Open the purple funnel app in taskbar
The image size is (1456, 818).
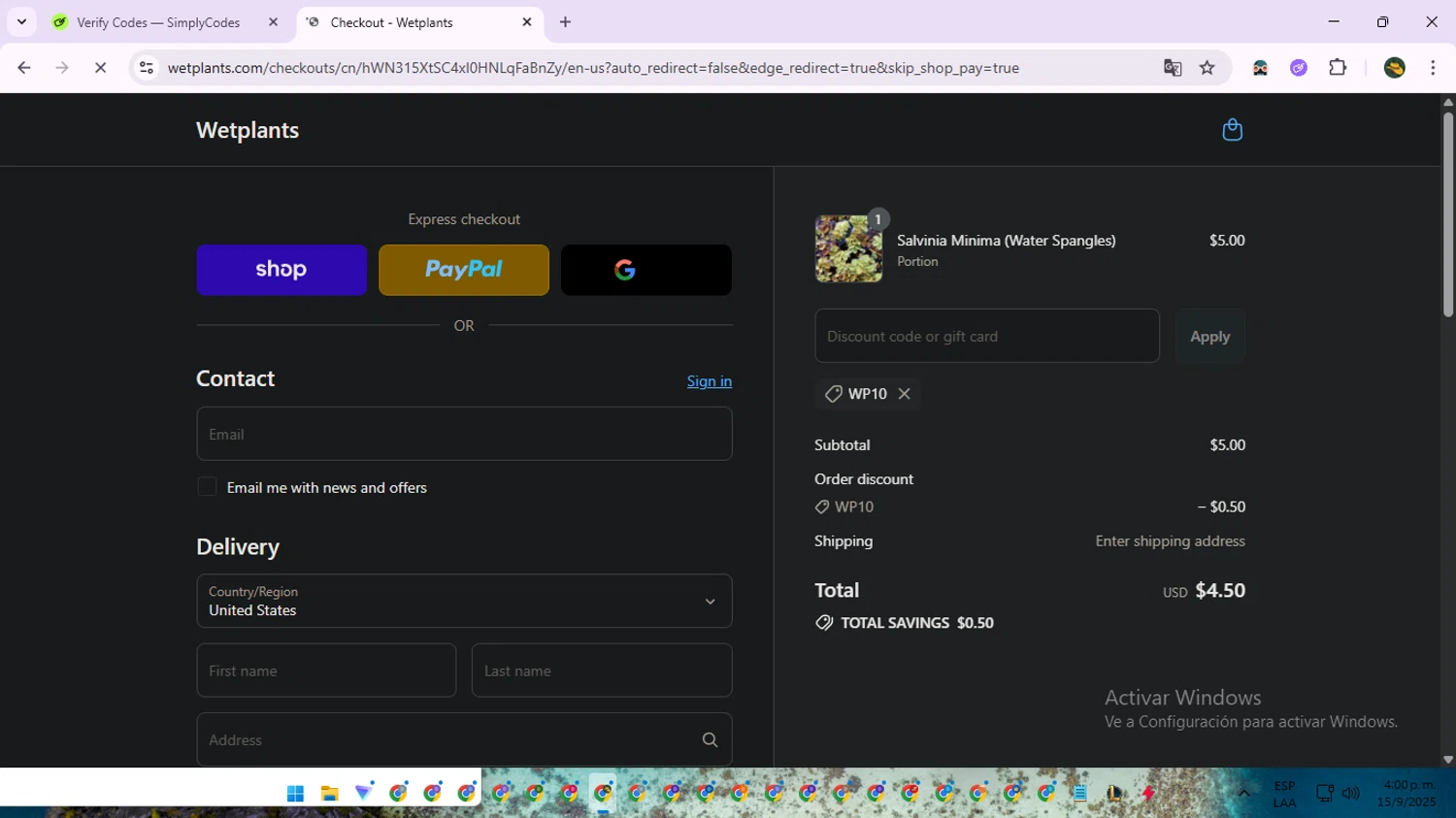(x=364, y=793)
